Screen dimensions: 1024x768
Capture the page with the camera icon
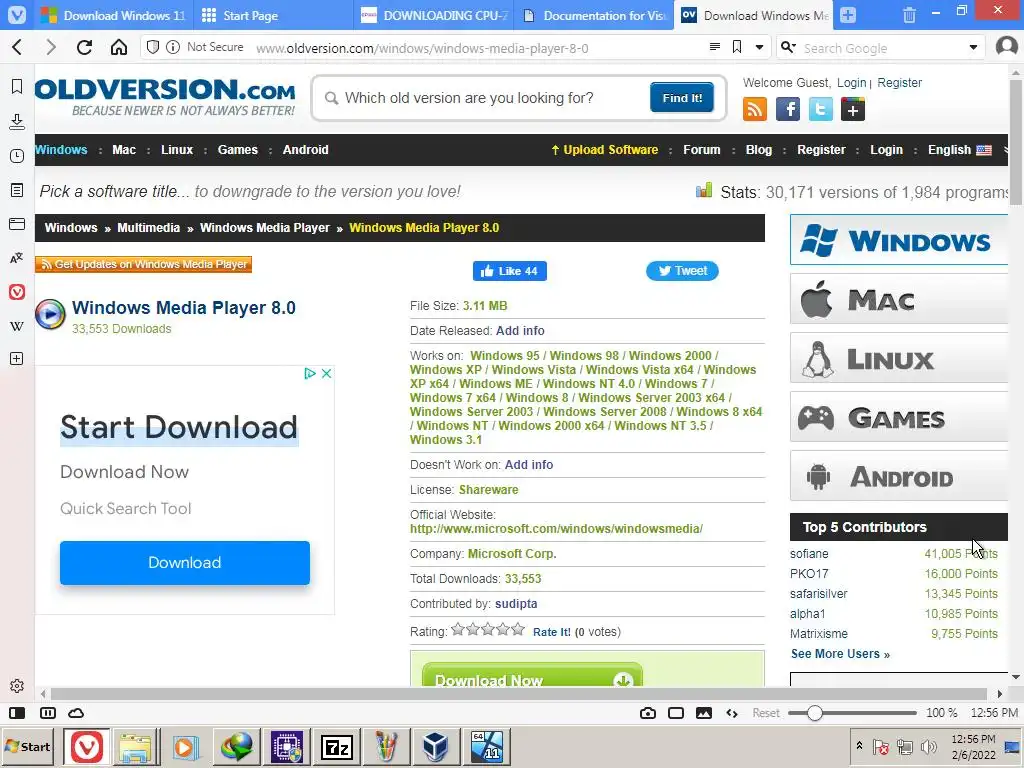tap(648, 713)
